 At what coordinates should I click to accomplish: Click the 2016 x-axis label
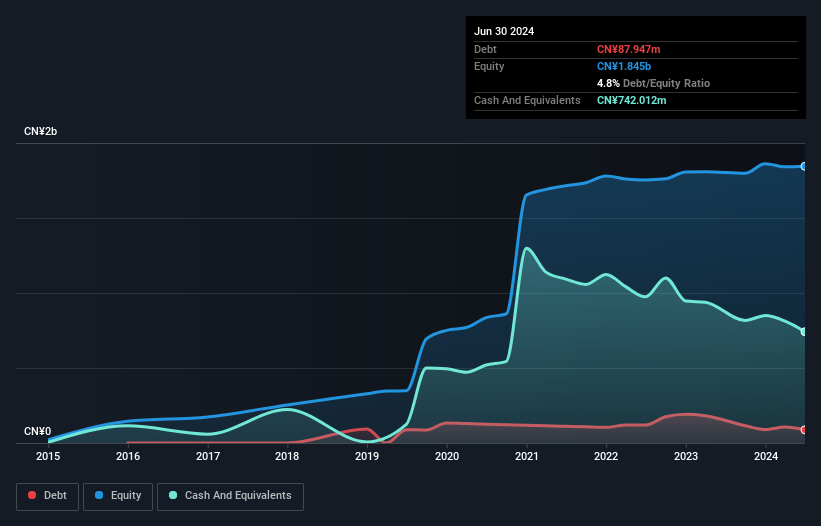click(x=128, y=456)
